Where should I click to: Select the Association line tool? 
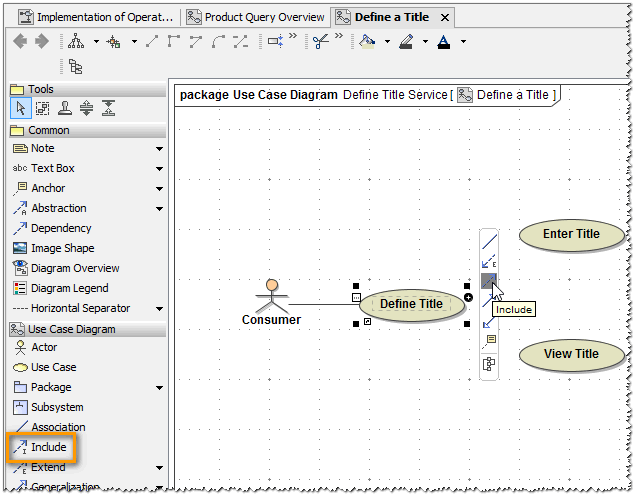coord(58,427)
